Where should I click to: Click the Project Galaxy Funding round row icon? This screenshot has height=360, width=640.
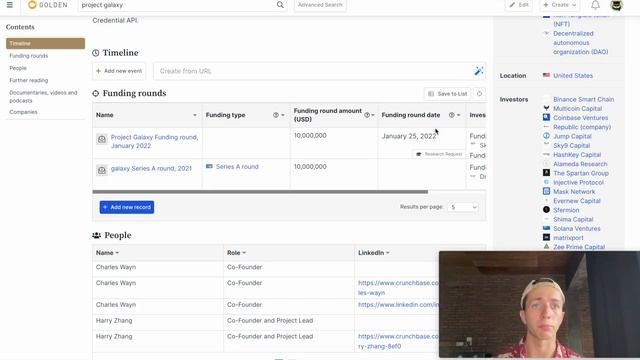pyautogui.click(x=102, y=139)
